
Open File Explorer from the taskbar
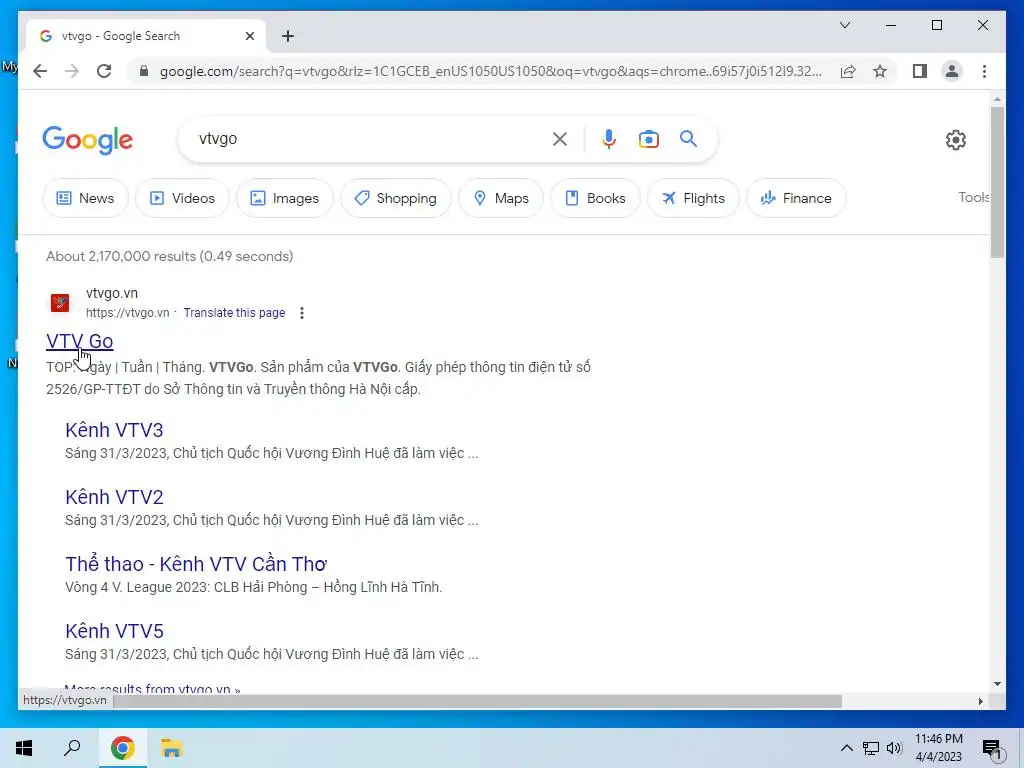[x=171, y=748]
